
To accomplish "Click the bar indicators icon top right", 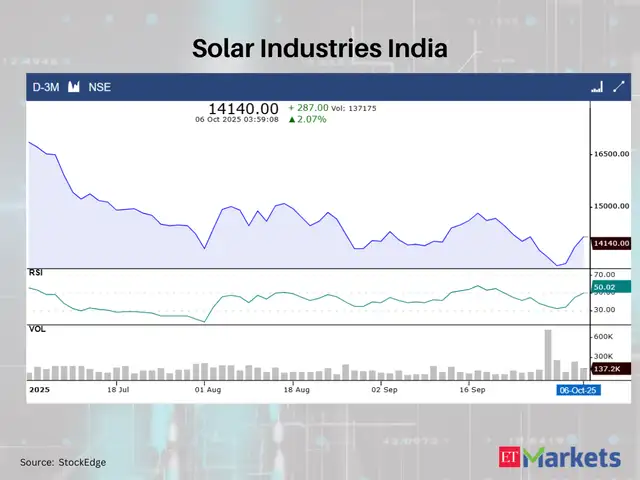I will 597,87.
